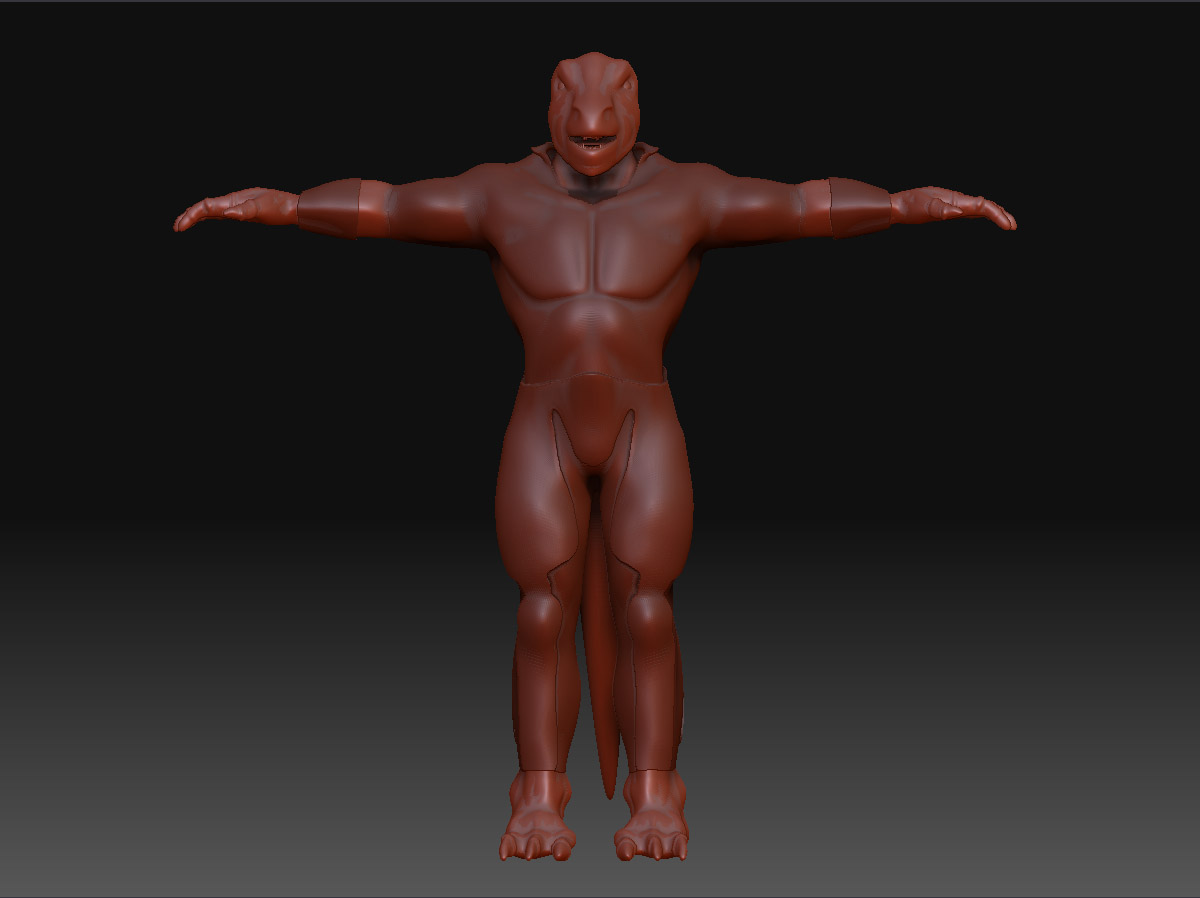Select the clawed foot away from the tail tip
1200x898 pixels.
click(538, 815)
